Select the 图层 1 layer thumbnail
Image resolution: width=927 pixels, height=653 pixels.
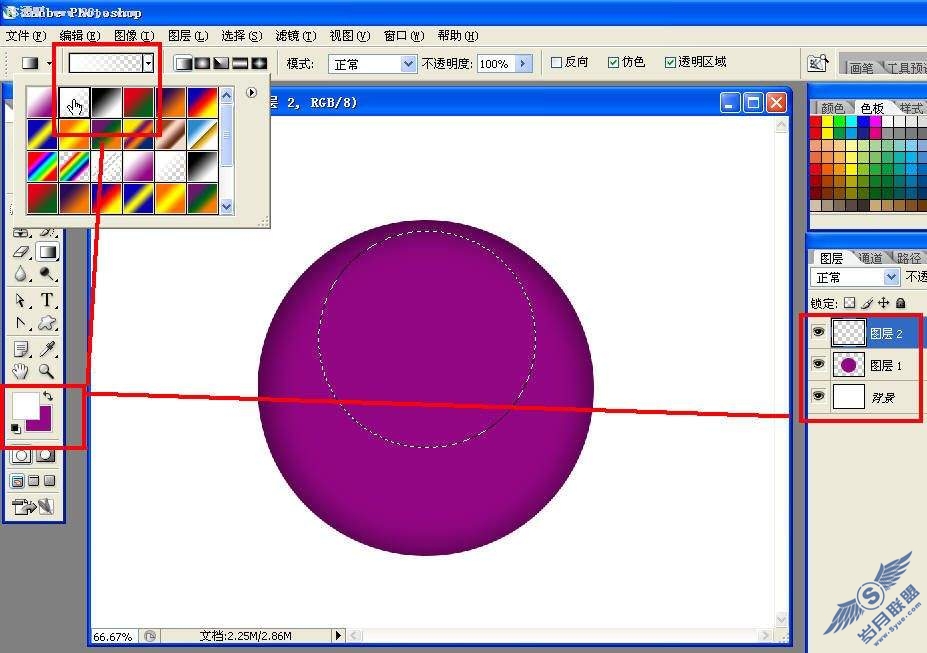click(848, 365)
